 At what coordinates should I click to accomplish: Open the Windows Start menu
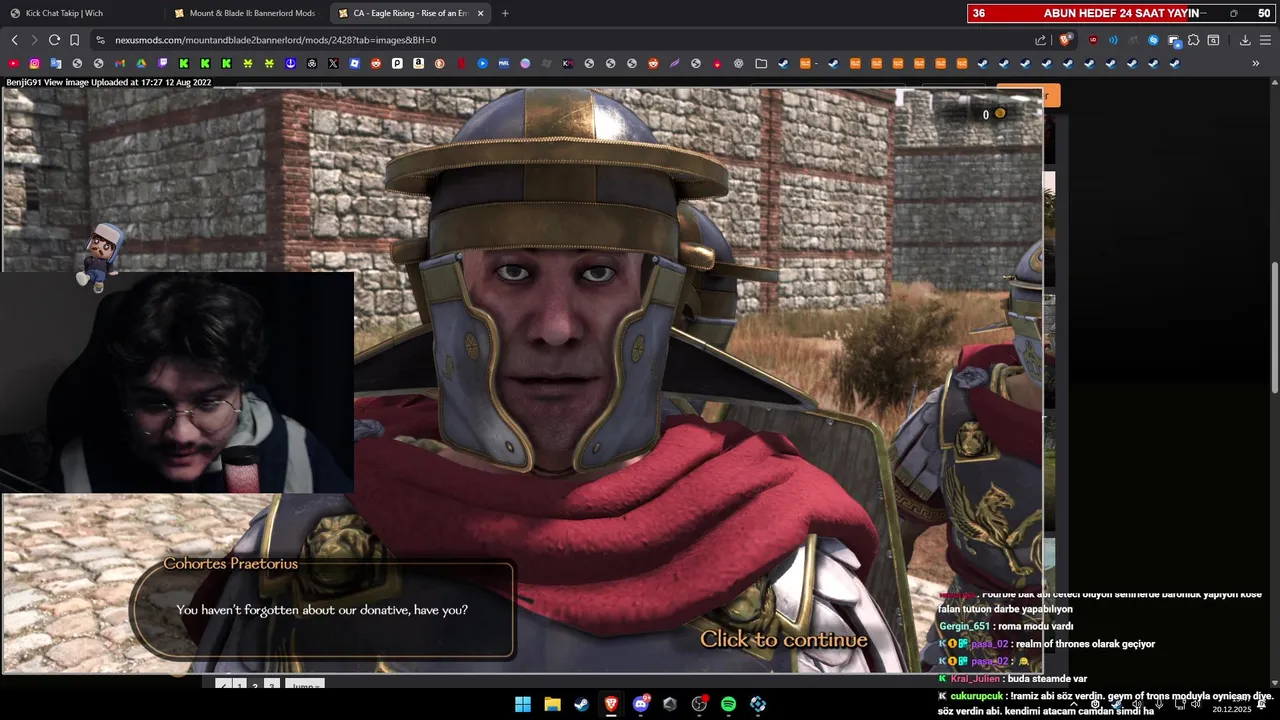pos(523,704)
